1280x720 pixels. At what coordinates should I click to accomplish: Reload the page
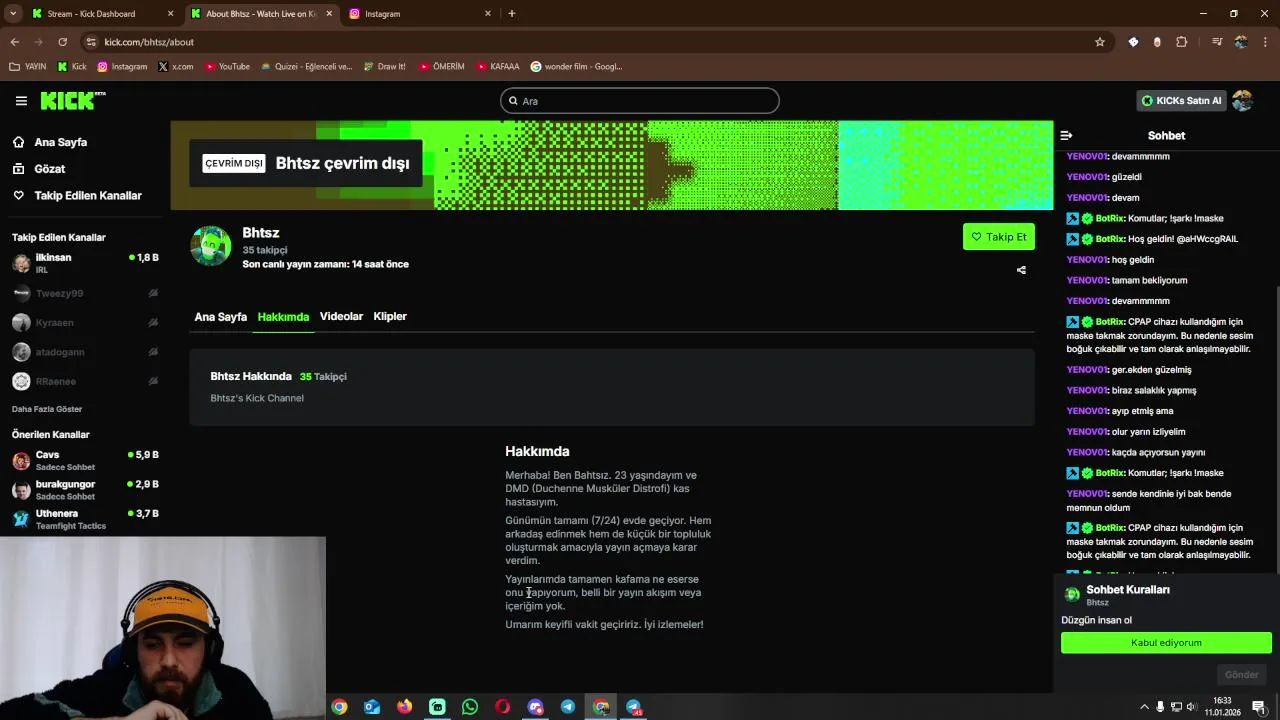[62, 42]
